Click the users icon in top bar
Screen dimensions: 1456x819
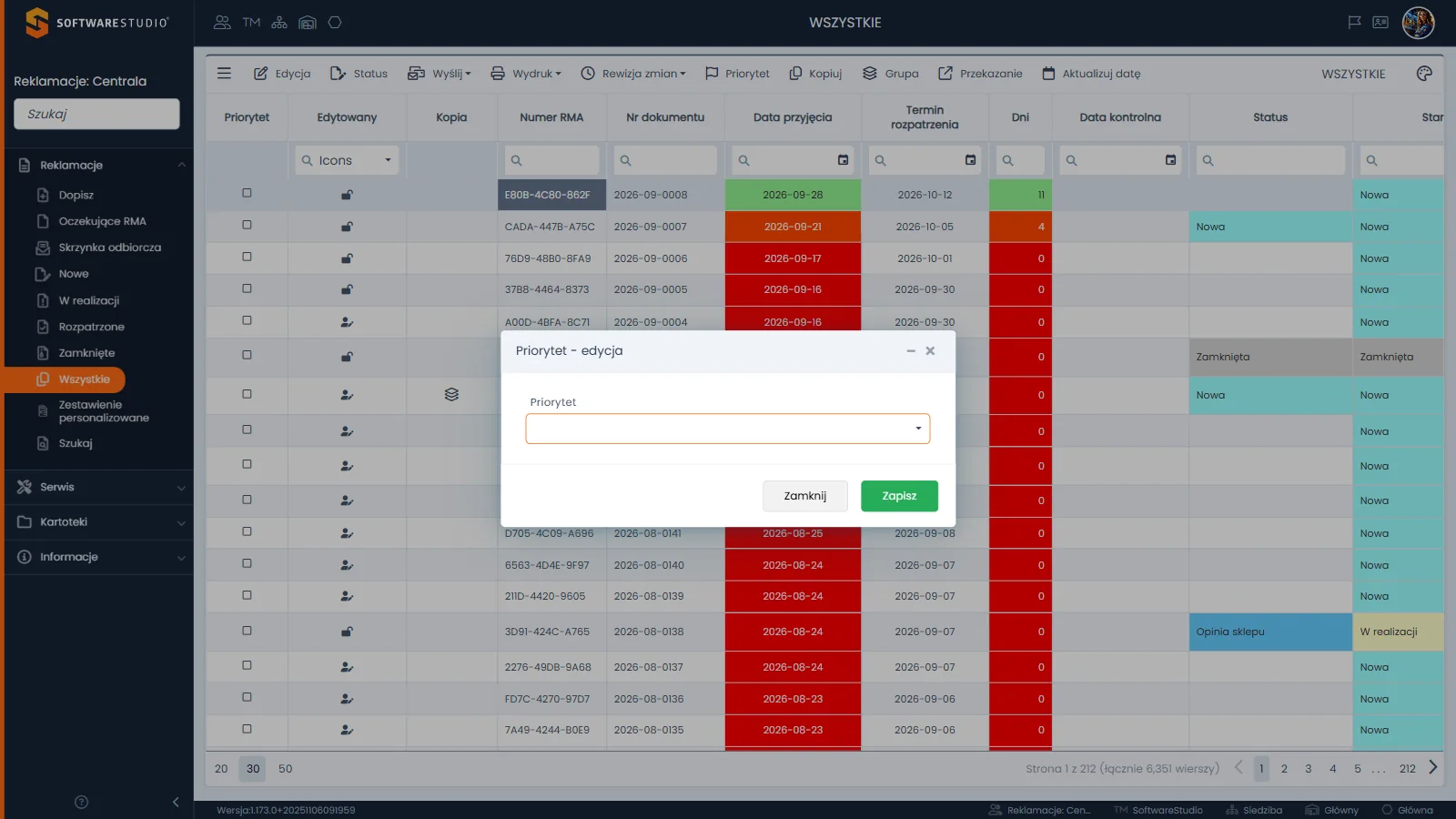222,22
